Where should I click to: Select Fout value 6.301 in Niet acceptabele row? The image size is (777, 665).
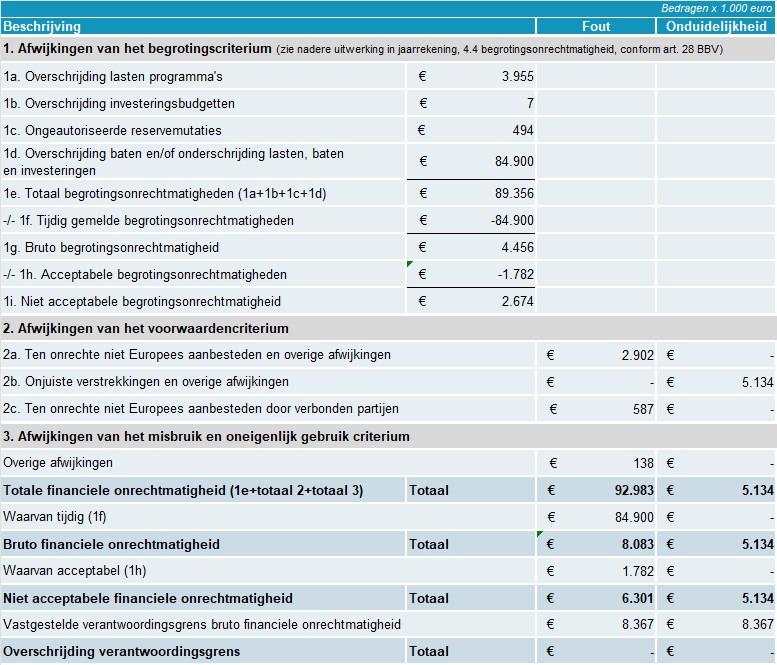[637, 599]
